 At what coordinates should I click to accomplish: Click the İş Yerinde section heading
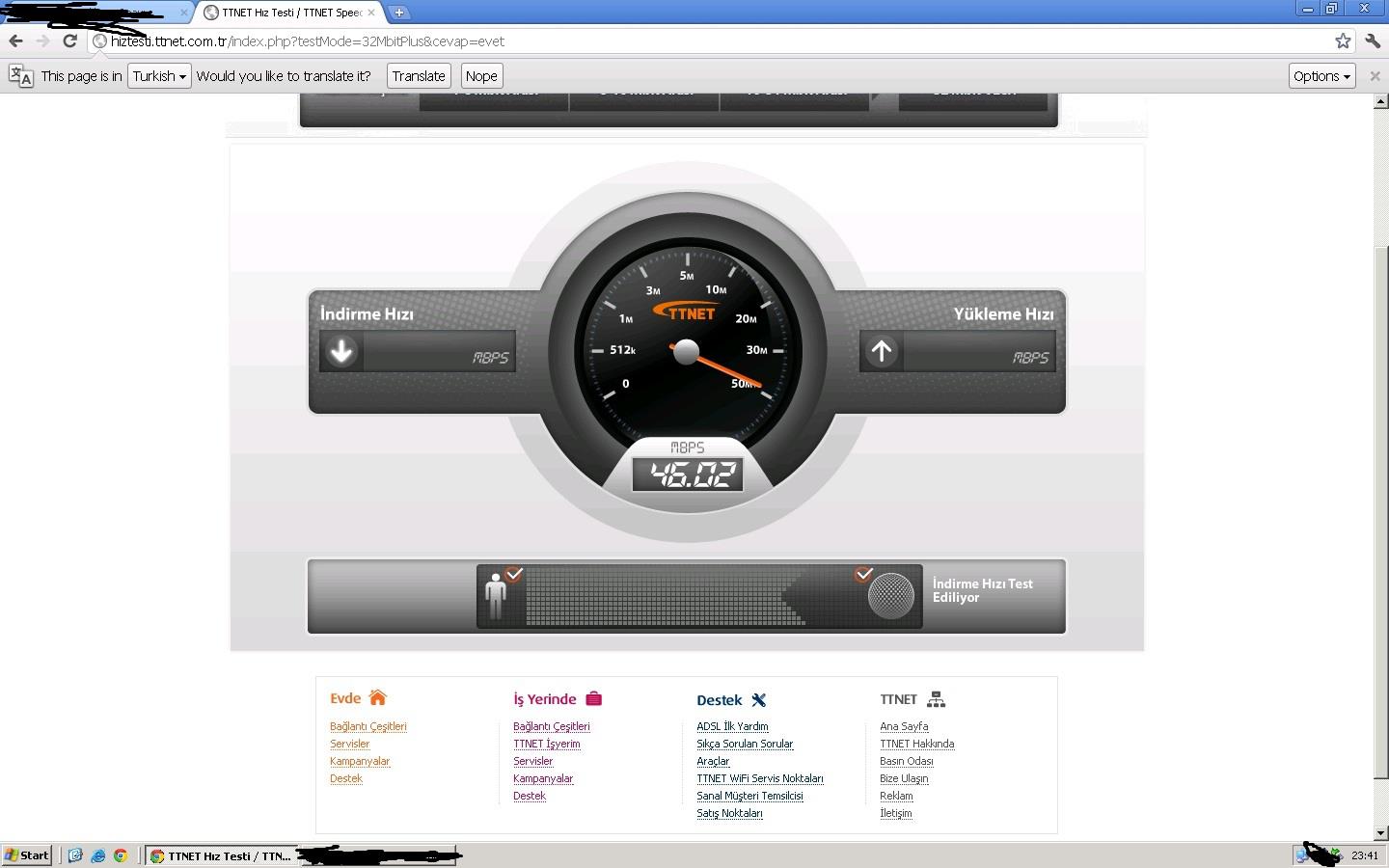(x=544, y=699)
